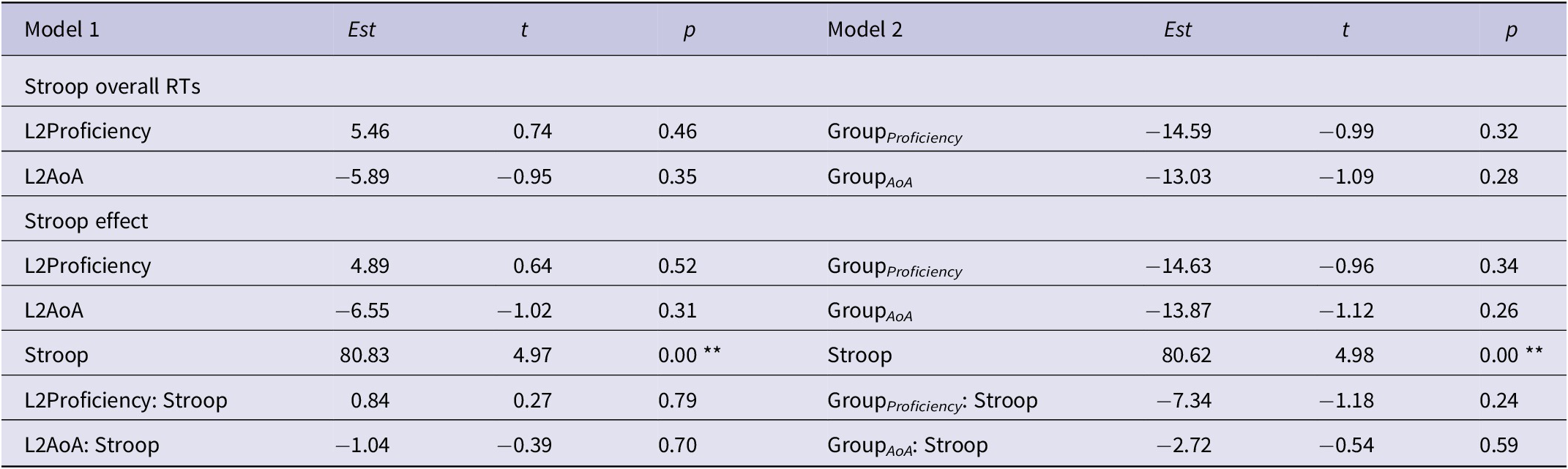This screenshot has width=1568, height=469.
Task: Select the L2Proficiency: Stroop row label
Action: tap(126, 400)
